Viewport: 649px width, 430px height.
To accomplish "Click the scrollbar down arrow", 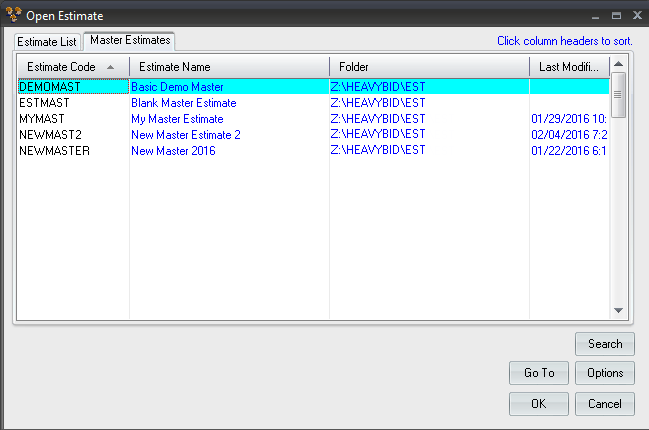I will [618, 311].
